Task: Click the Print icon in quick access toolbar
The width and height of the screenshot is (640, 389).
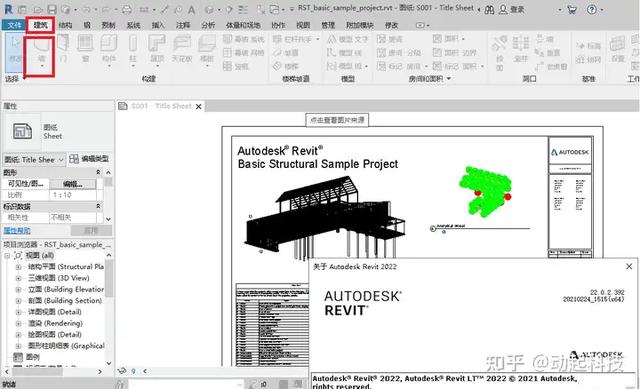Action: pos(127,9)
